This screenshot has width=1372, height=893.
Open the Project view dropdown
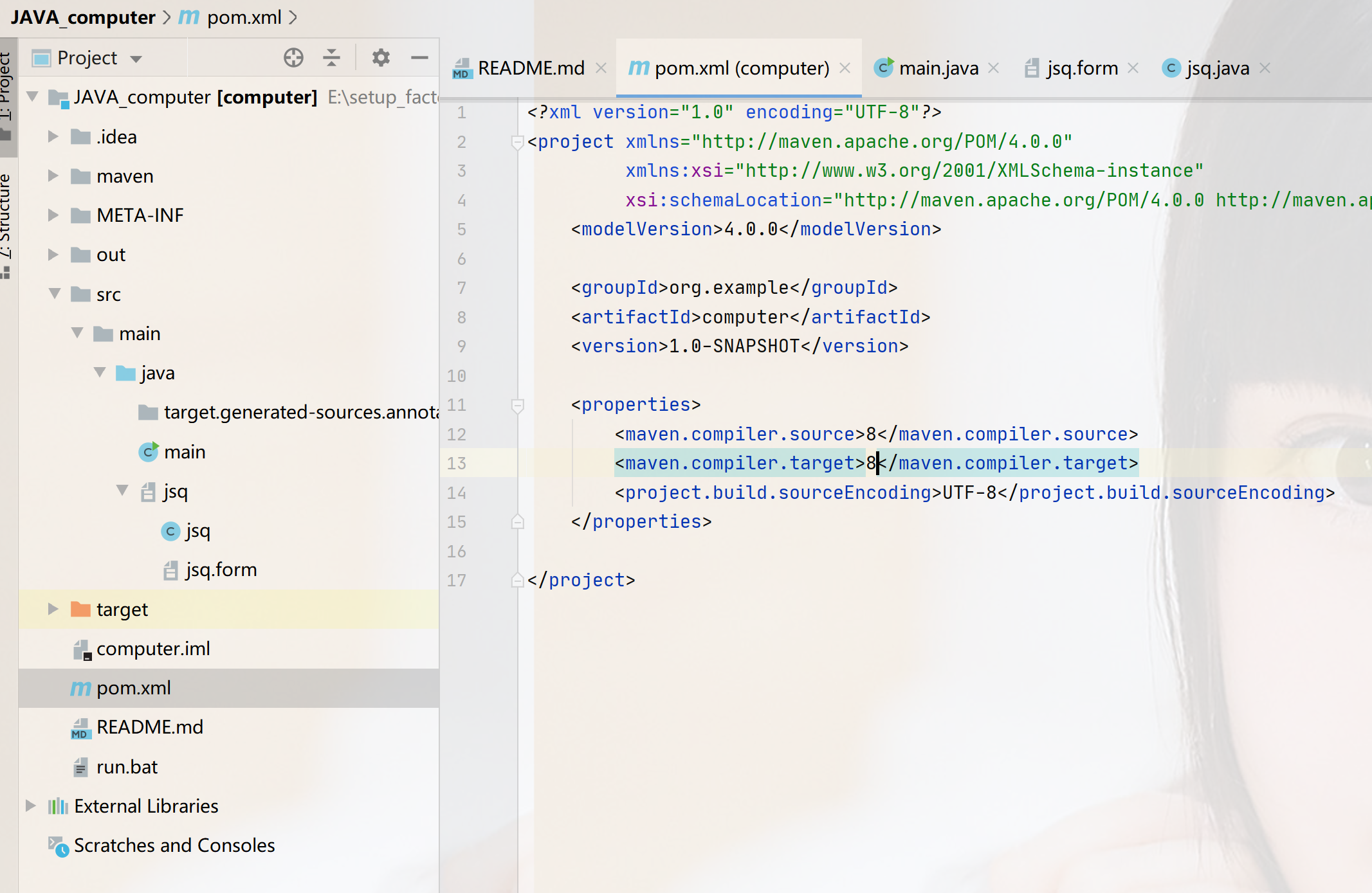tap(136, 59)
